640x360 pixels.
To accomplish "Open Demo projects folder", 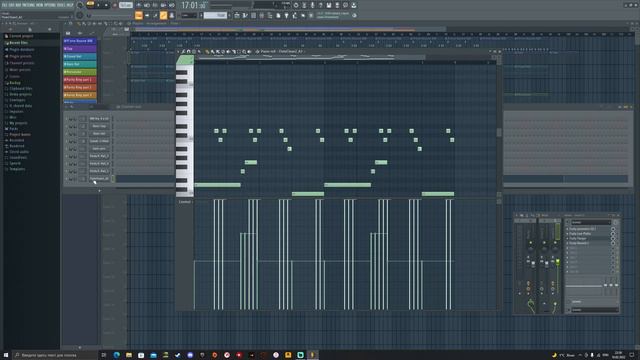I will pyautogui.click(x=20, y=94).
